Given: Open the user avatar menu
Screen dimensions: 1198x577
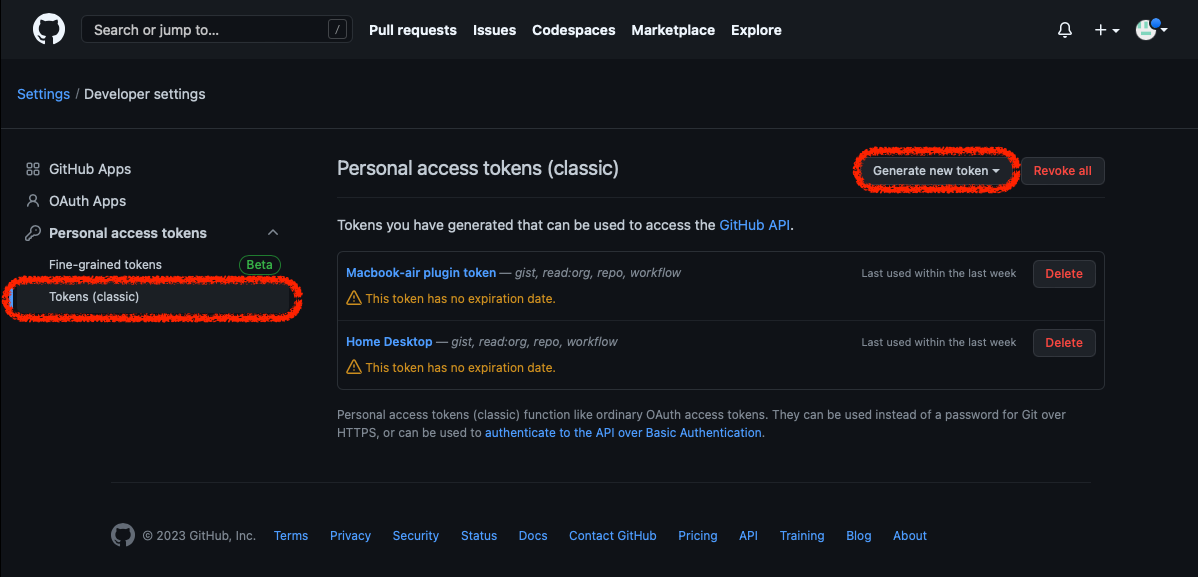Looking at the screenshot, I should (x=1151, y=30).
